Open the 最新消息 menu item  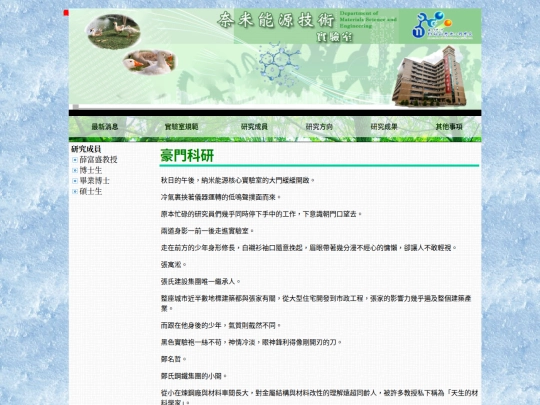[105, 127]
